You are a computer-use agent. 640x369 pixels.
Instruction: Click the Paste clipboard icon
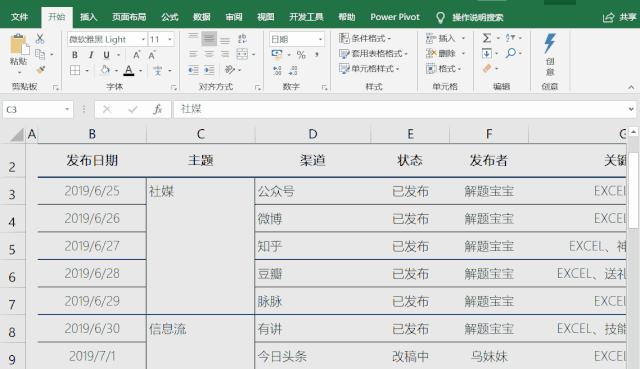tap(19, 44)
